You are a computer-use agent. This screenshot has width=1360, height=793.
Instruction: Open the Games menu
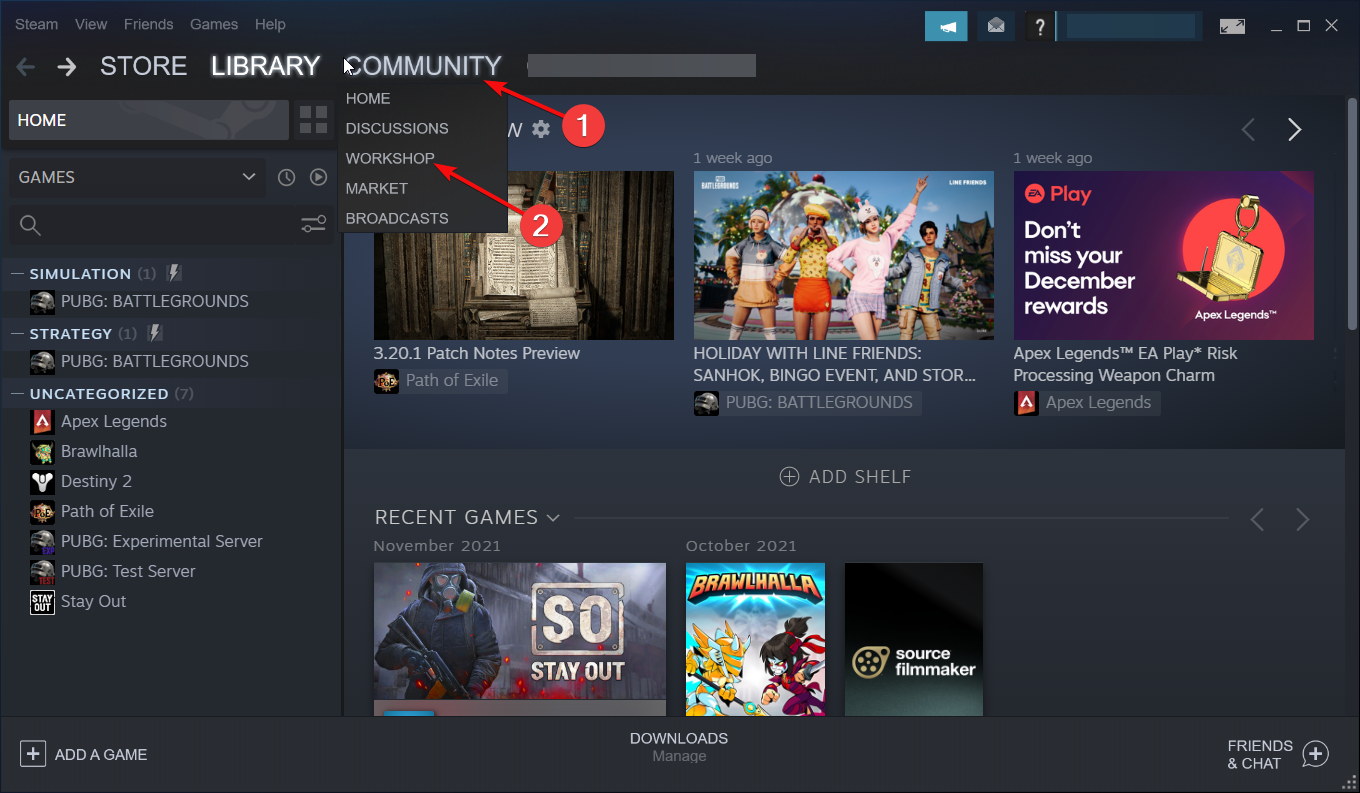coord(214,24)
